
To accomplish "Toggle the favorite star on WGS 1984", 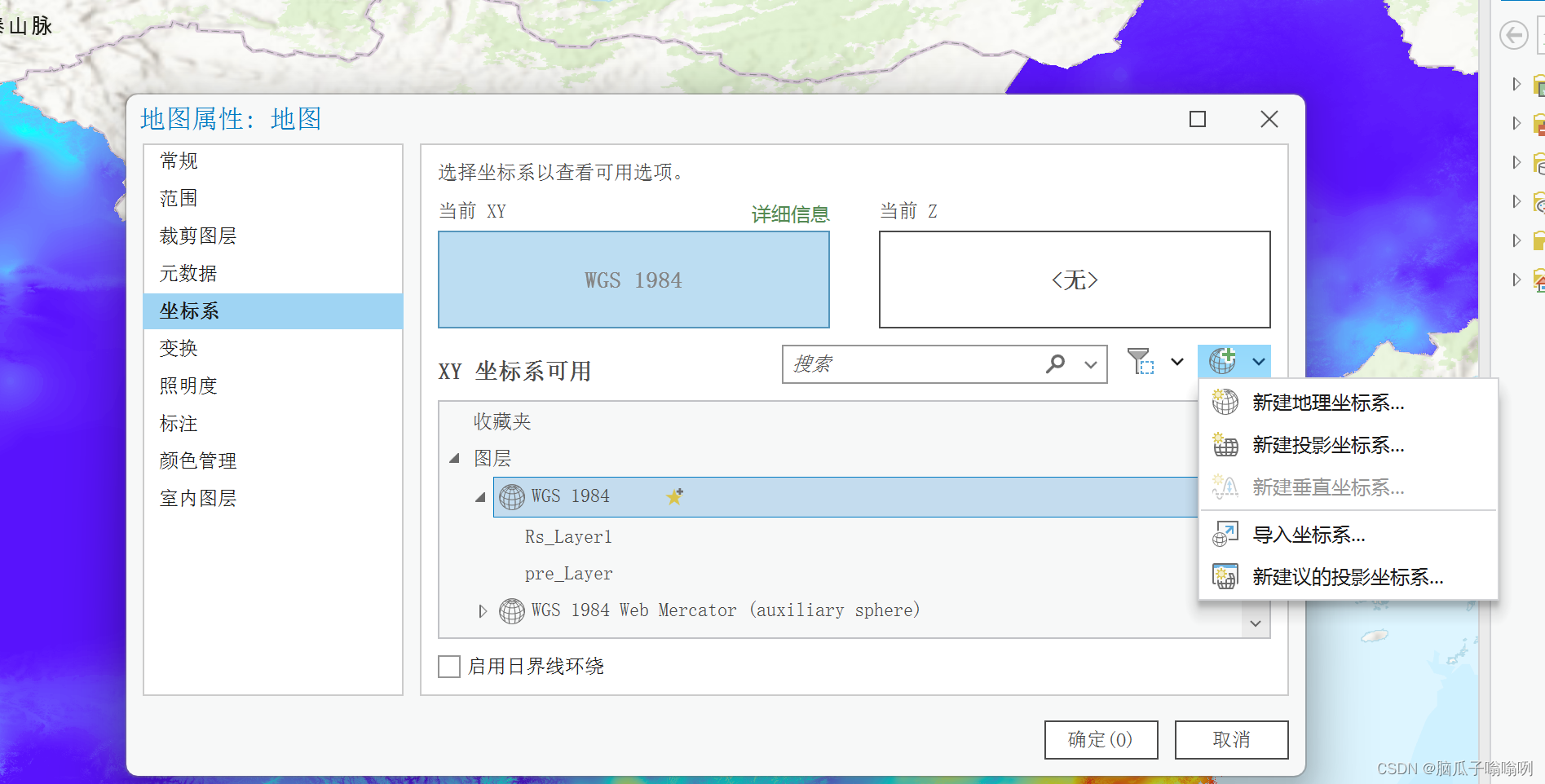I will point(675,496).
